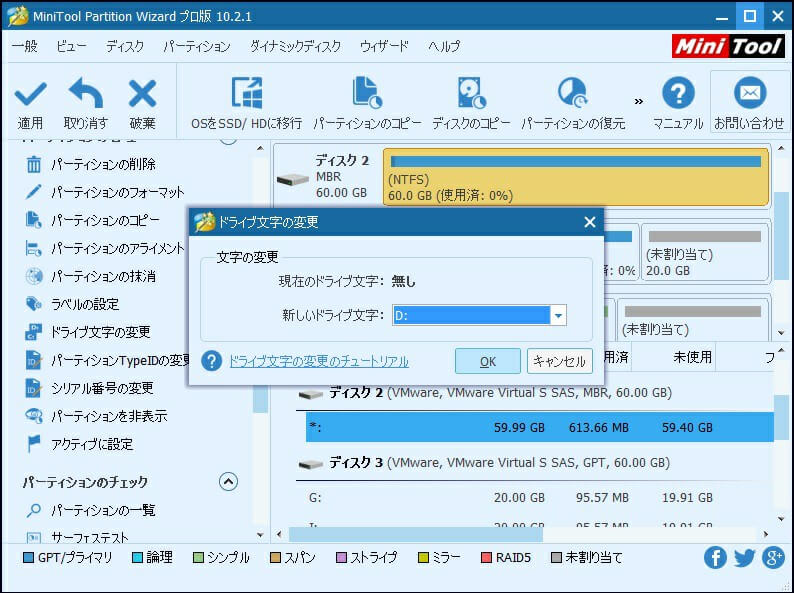Click the horizontal scrollbar in partition list

416,534
